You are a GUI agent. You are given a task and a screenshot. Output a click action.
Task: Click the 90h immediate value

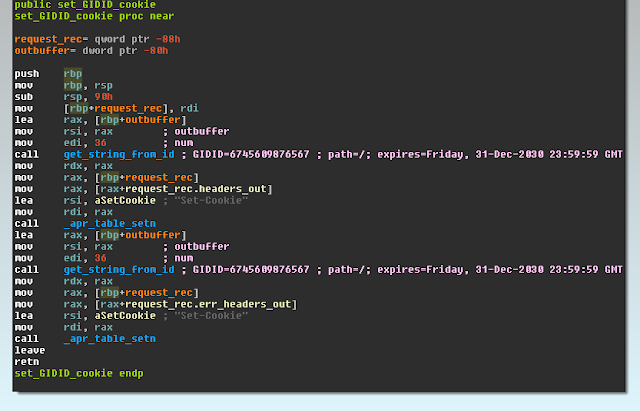(x=103, y=97)
